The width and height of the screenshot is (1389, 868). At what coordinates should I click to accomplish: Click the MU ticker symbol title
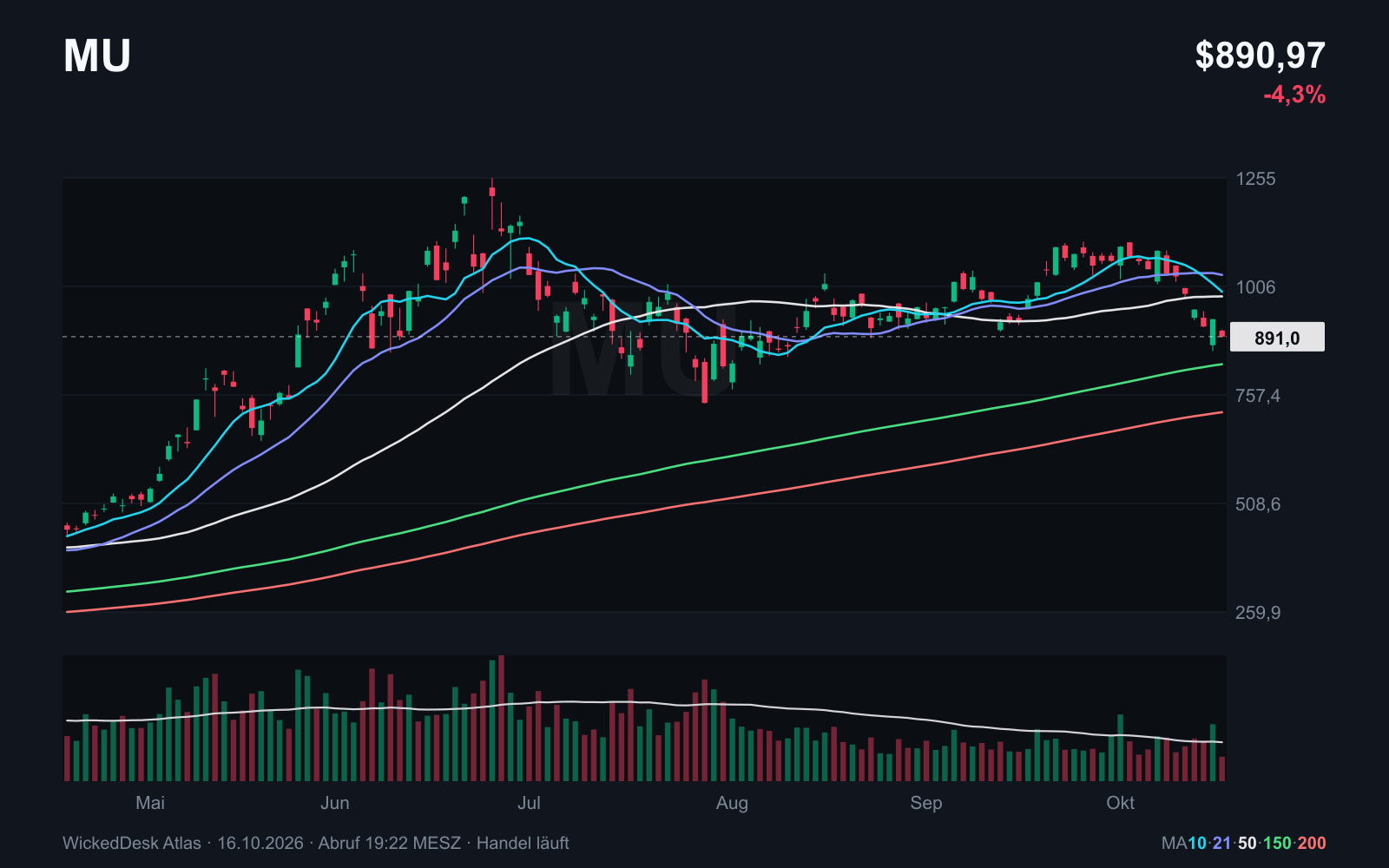[x=97, y=56]
